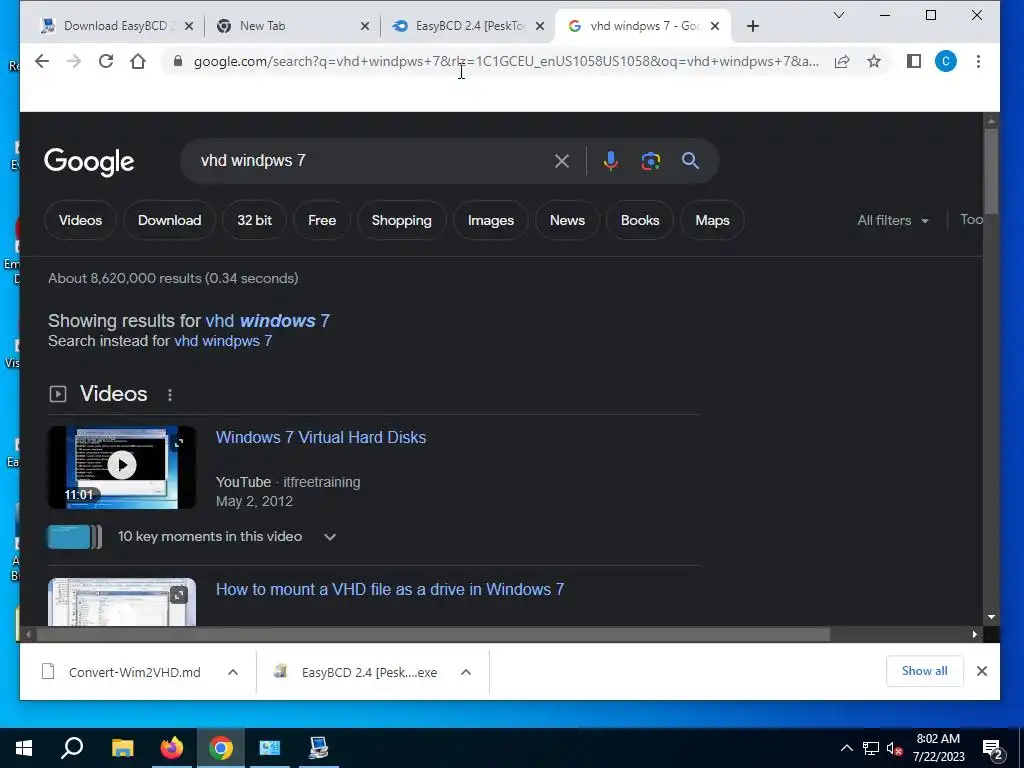
Task: Open the tab search dropdown arrow
Action: [x=839, y=15]
